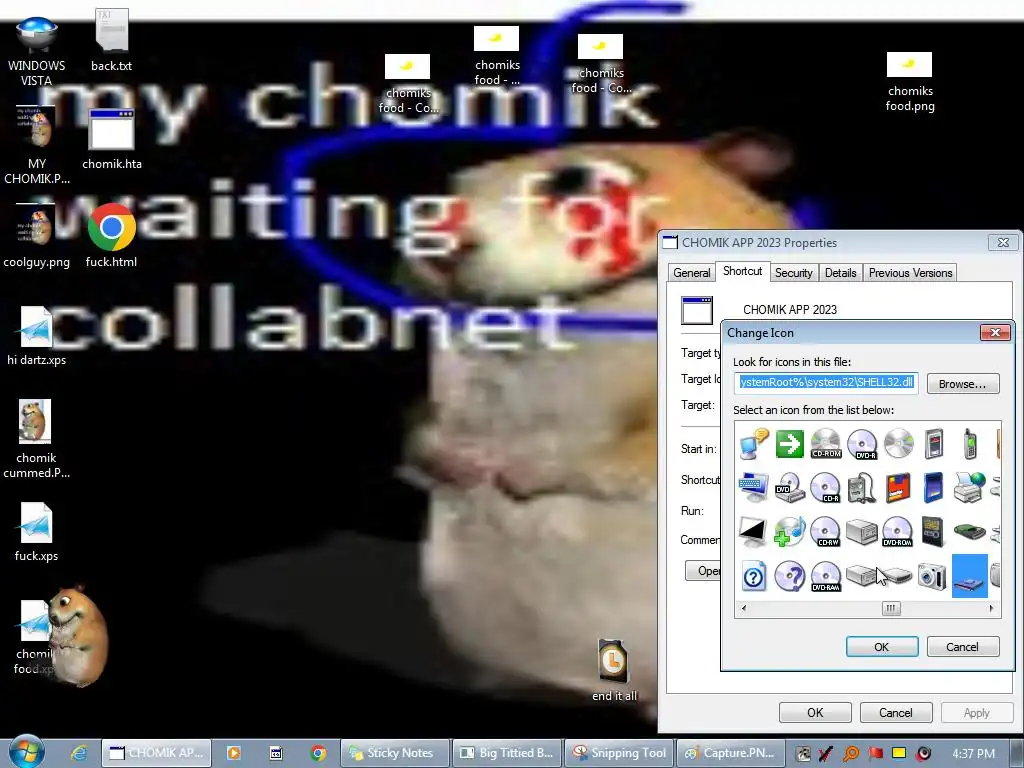This screenshot has width=1024, height=768.
Task: Click Browse... in Change Icon dialog
Action: (963, 384)
